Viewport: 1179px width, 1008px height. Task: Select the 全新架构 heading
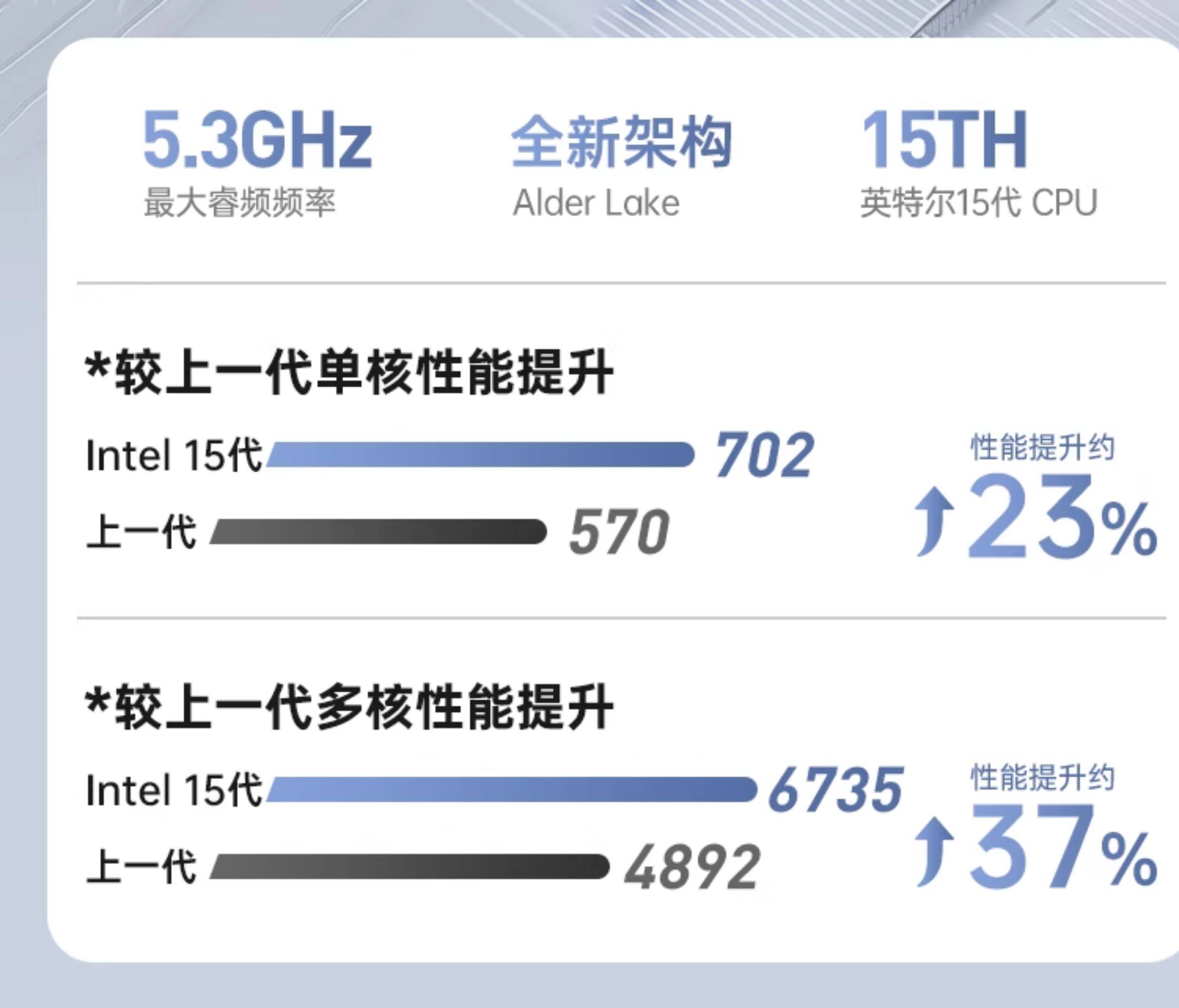point(621,142)
